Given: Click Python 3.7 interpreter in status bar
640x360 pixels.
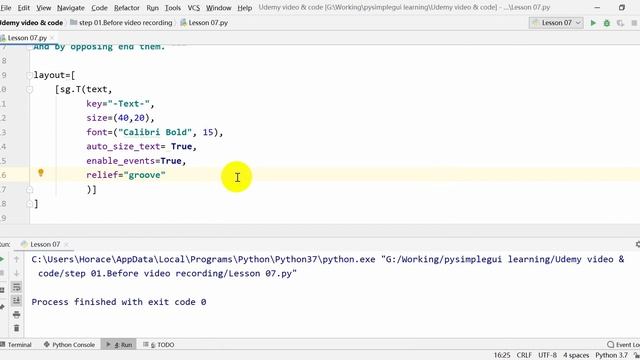Looking at the screenshot, I should tap(611, 355).
